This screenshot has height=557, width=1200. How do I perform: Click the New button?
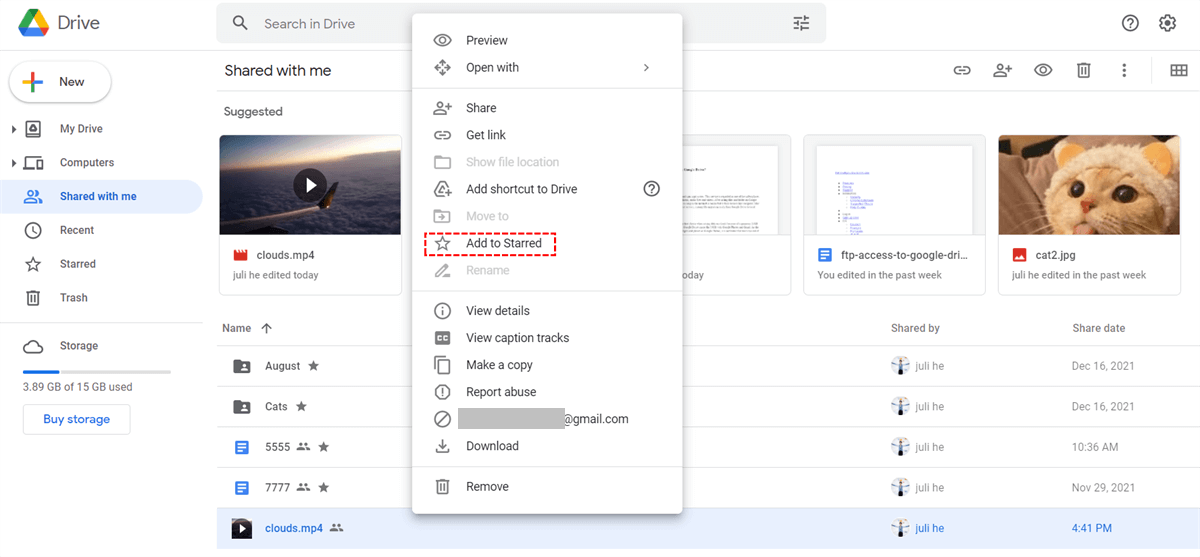[60, 82]
